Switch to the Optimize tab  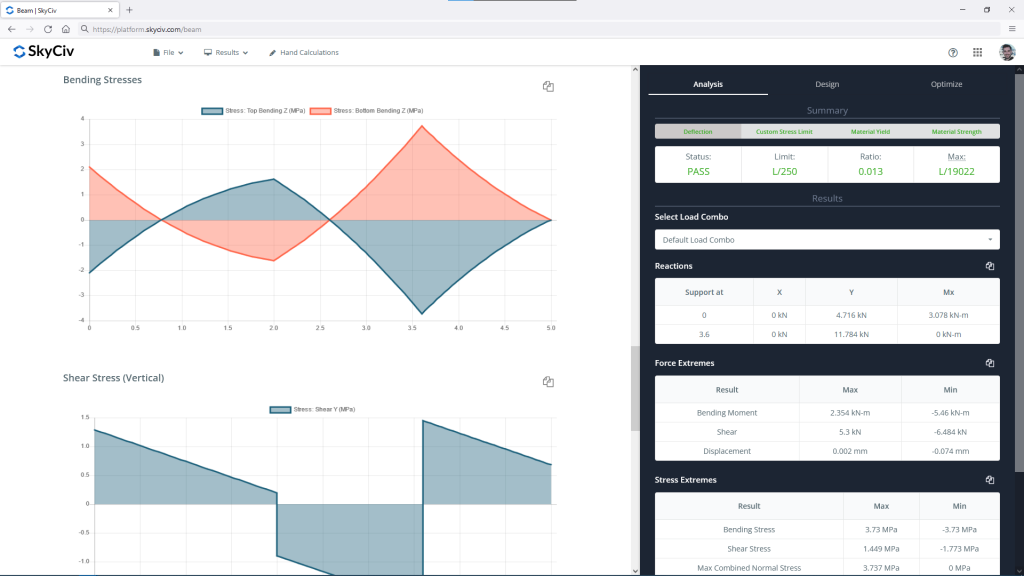click(946, 84)
